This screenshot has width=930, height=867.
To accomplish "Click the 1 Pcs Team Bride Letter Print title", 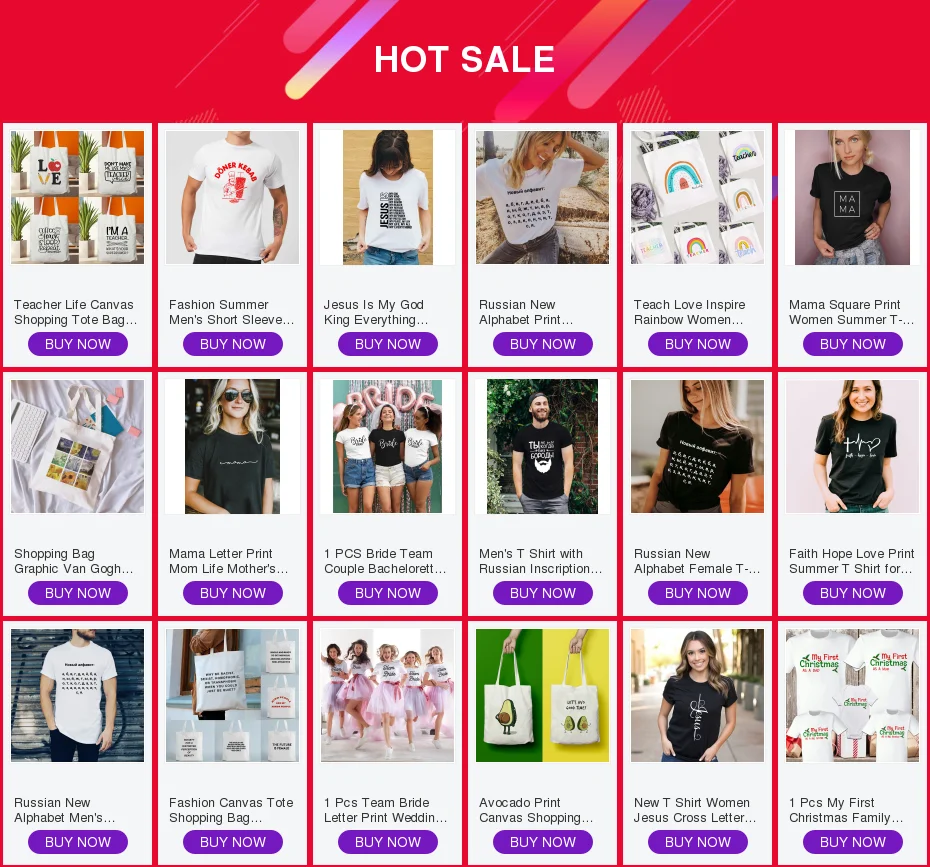I will [386, 810].
